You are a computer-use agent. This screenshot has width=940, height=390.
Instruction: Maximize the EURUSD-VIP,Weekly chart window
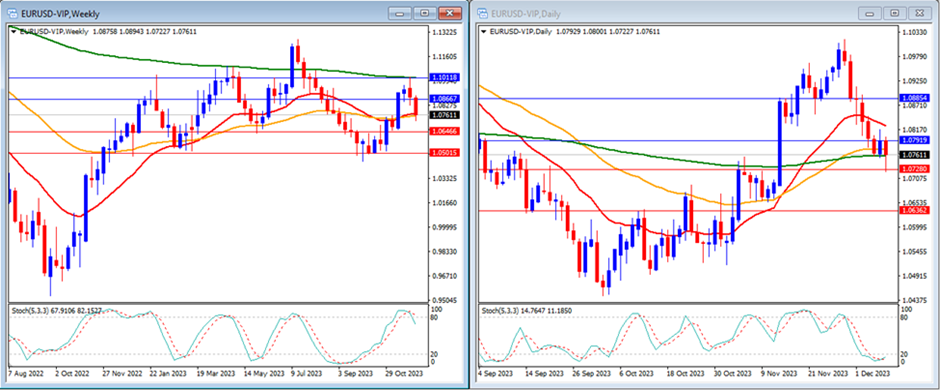(425, 13)
